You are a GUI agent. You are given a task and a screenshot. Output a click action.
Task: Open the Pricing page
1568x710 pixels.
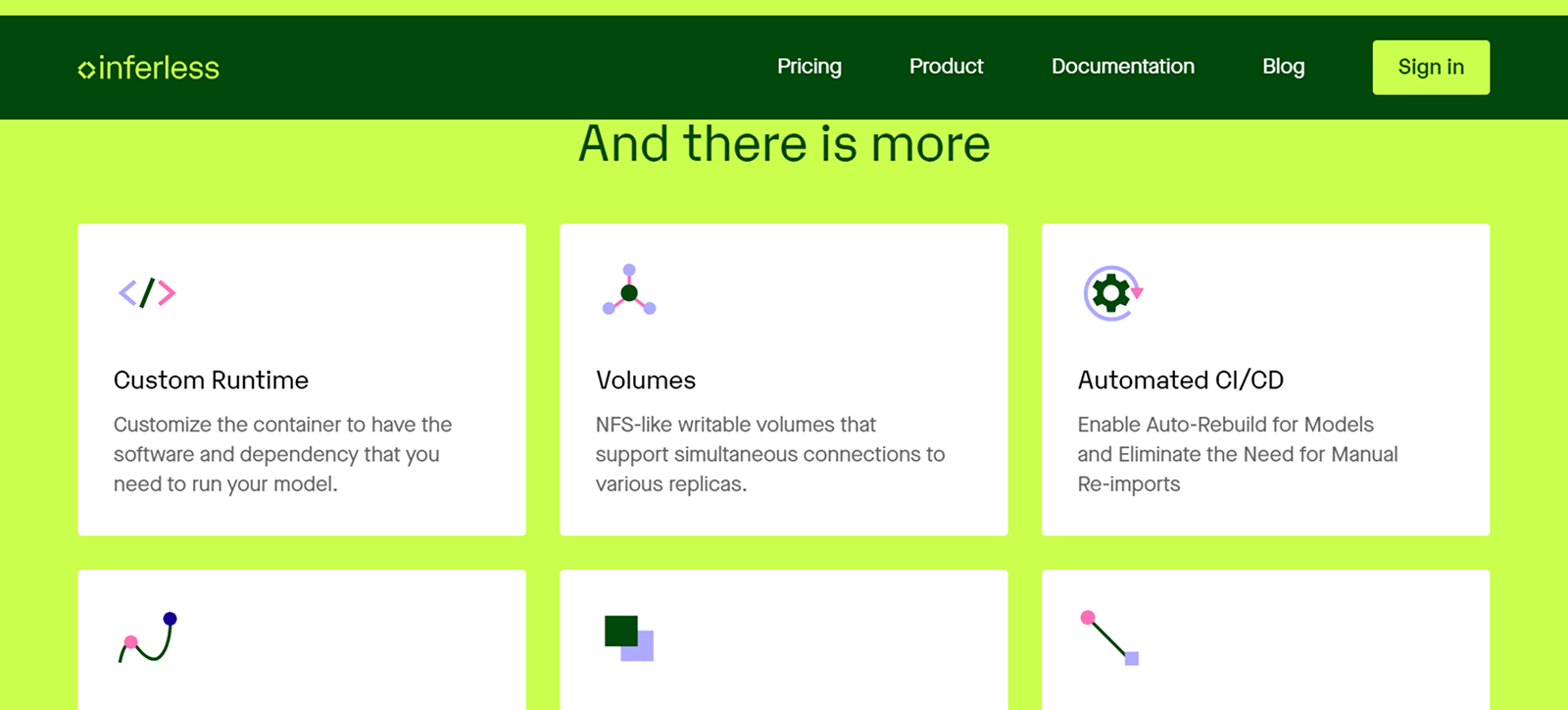click(x=809, y=67)
